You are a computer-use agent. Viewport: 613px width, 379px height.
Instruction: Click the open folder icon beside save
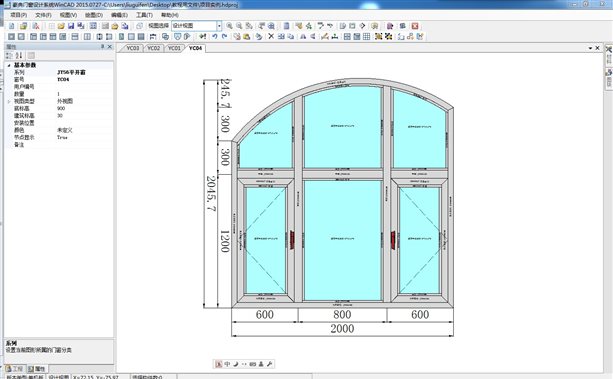pyautogui.click(x=61, y=26)
